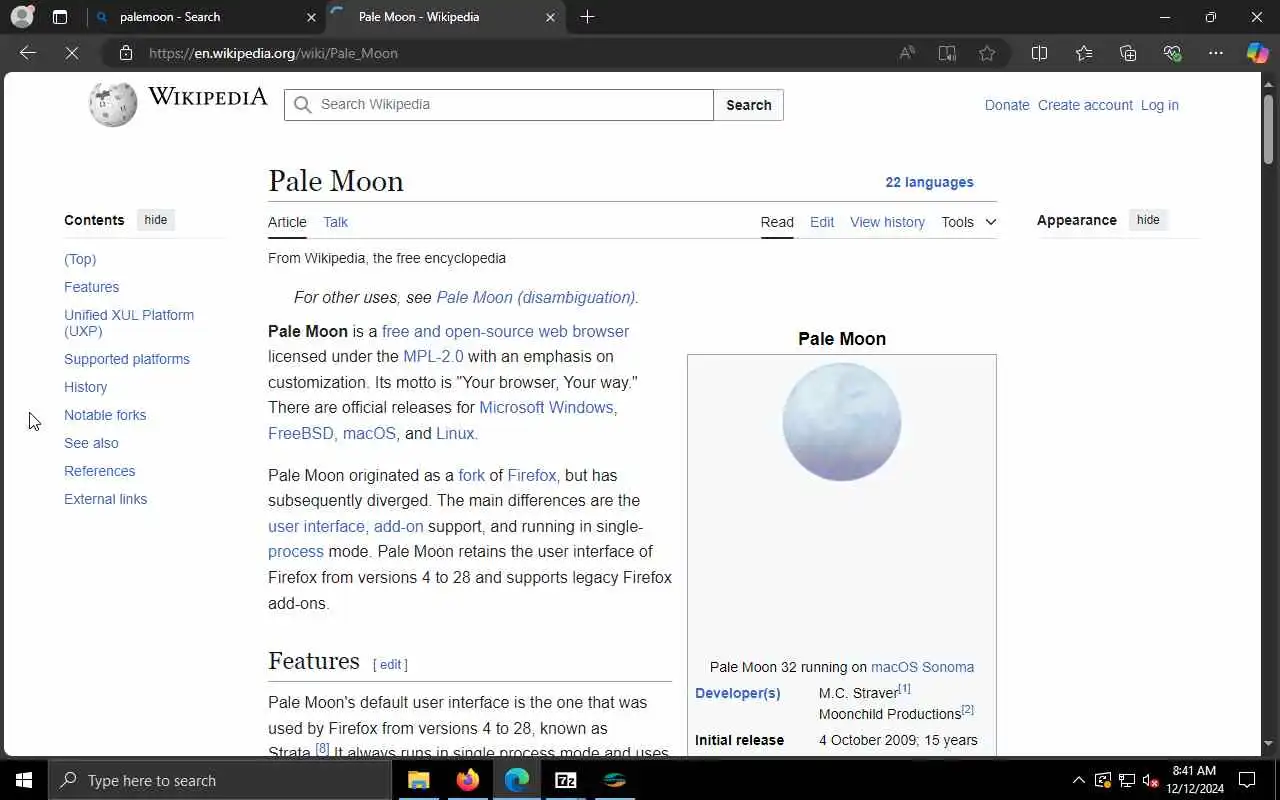Stop loading the page with X icon
The image size is (1280, 800).
(x=72, y=53)
